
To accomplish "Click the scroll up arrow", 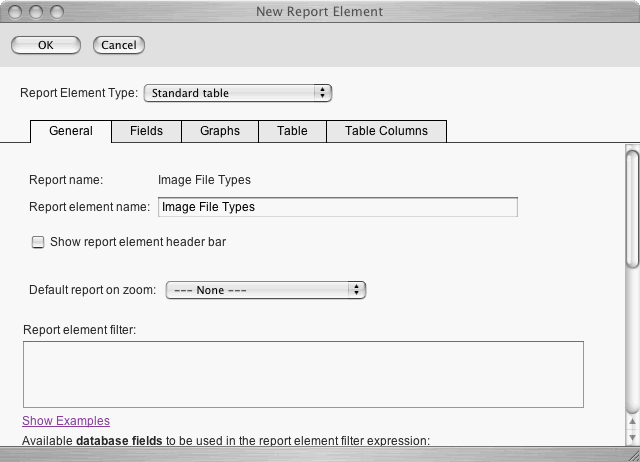I will 632,420.
